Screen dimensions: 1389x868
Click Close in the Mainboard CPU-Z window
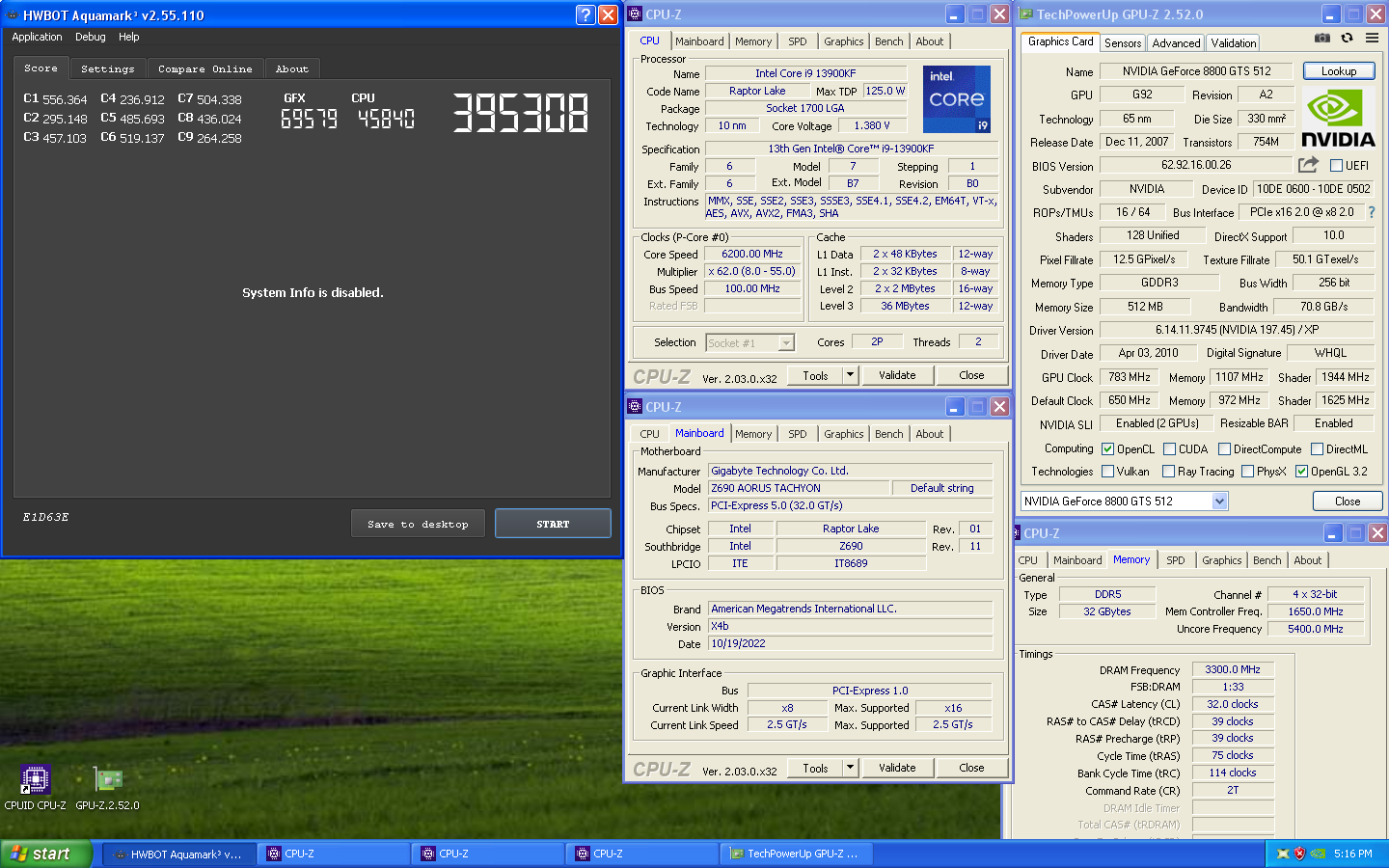coord(971,768)
